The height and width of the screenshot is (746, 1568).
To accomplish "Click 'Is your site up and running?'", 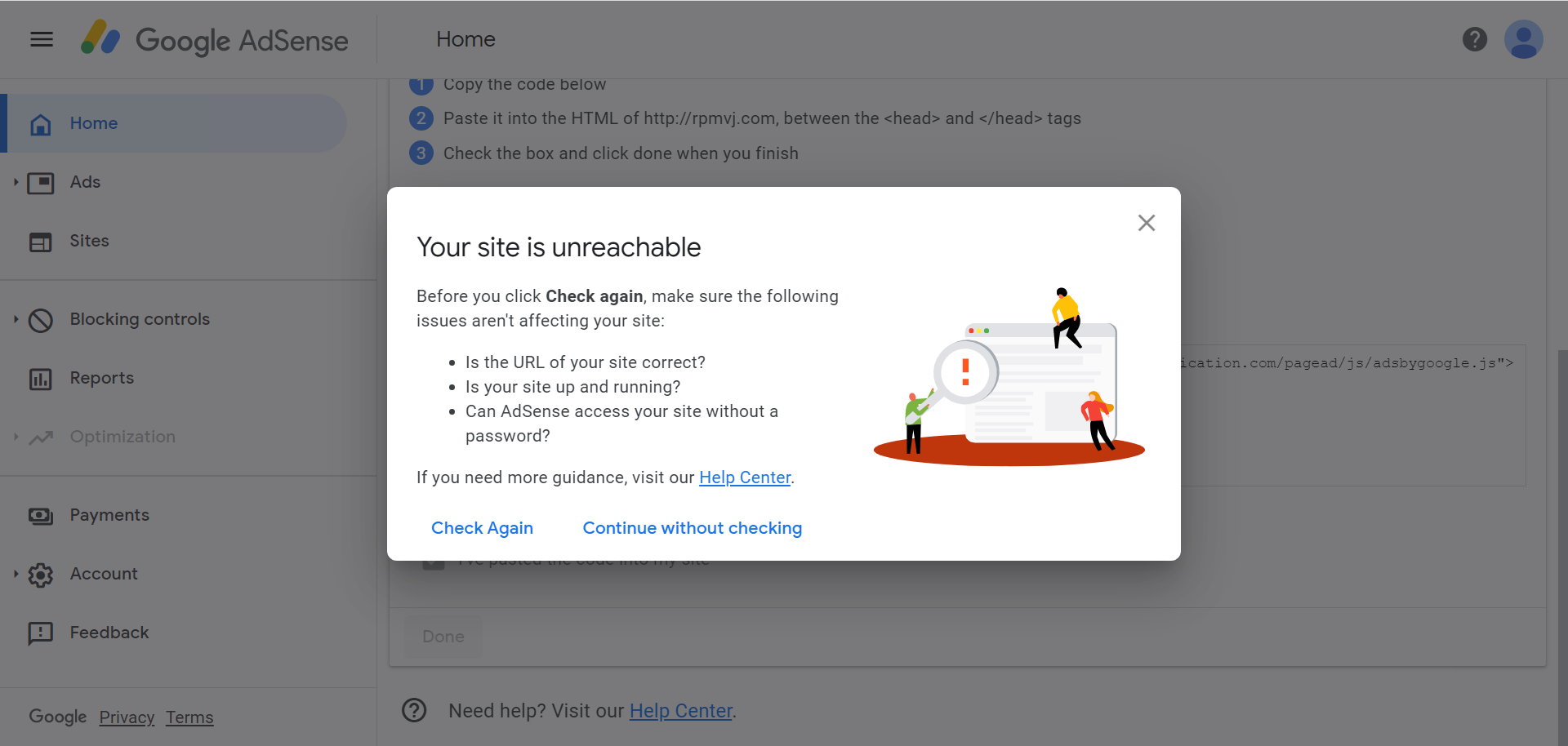I will pyautogui.click(x=572, y=387).
